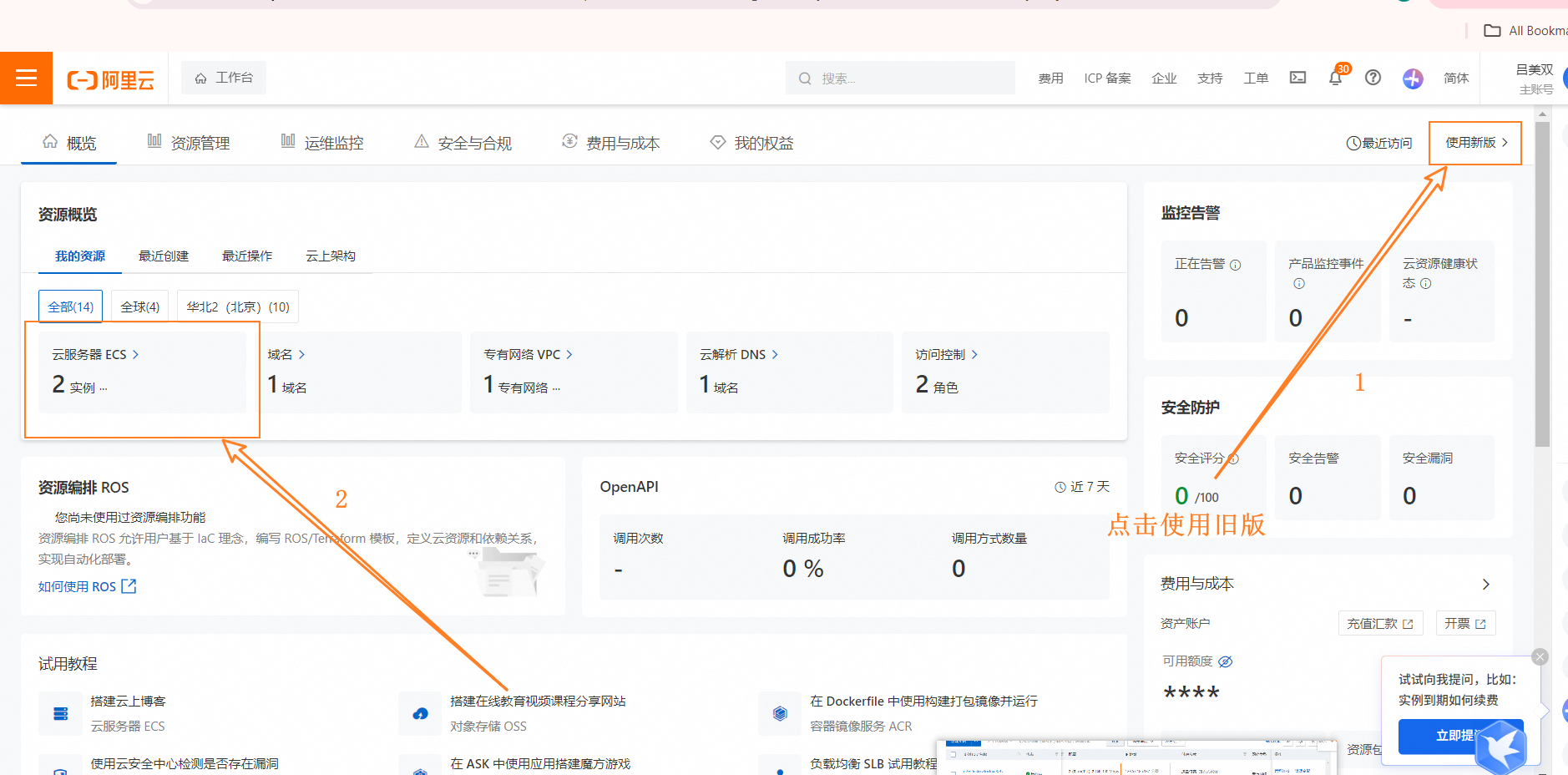Select the 运维监控 tab
Viewport: 1568px width, 775px height.
(x=322, y=143)
